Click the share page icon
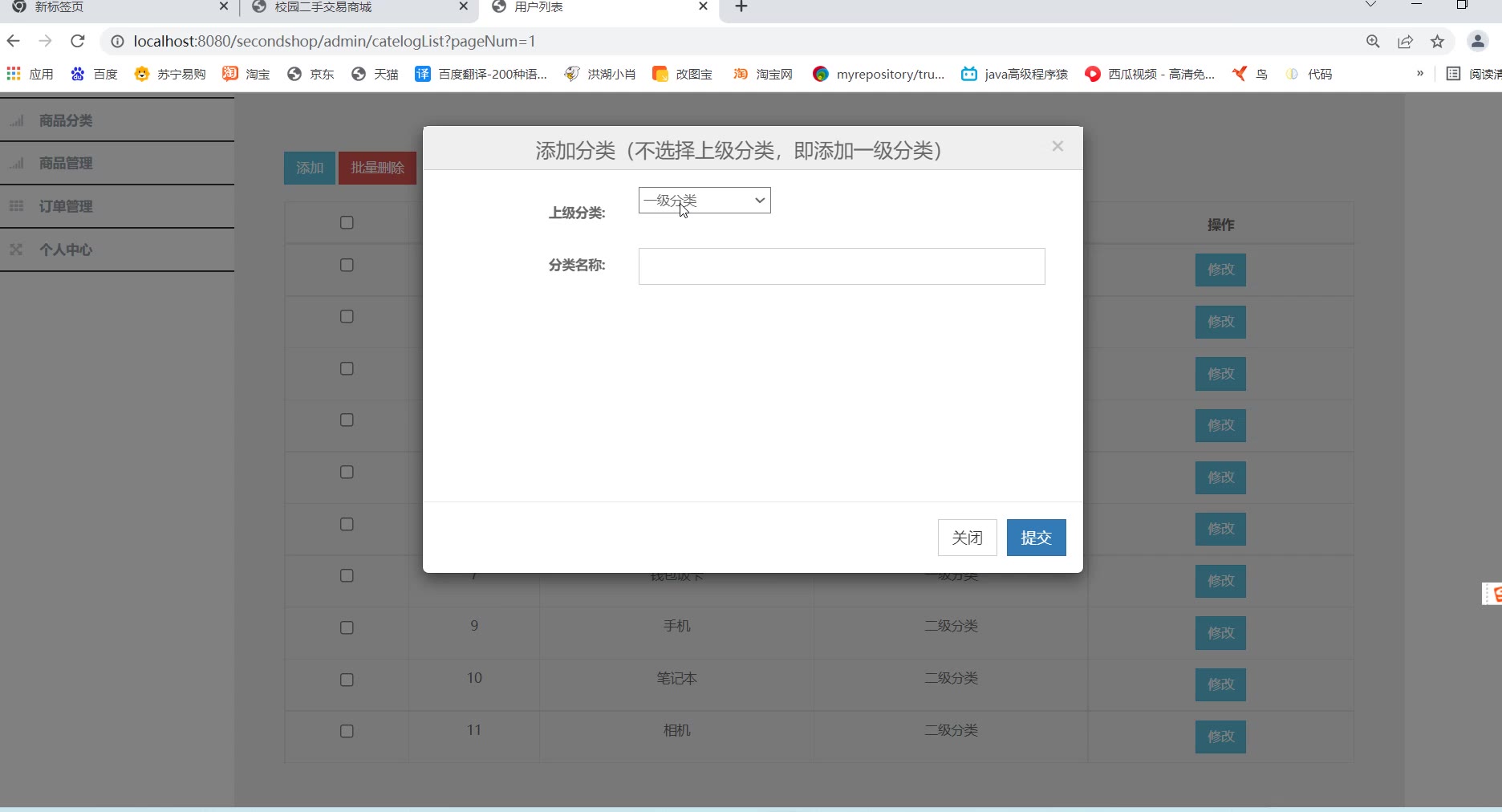 1405,42
